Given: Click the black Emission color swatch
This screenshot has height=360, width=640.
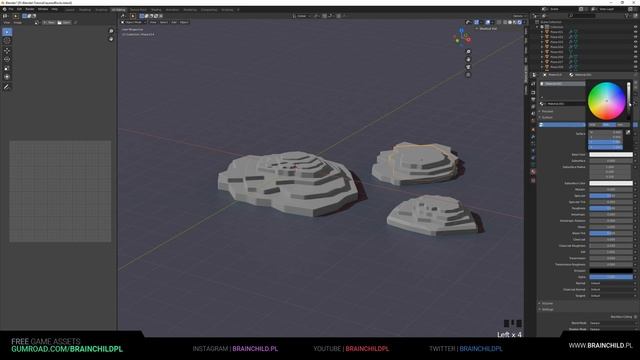Looking at the screenshot, I should tap(611, 271).
